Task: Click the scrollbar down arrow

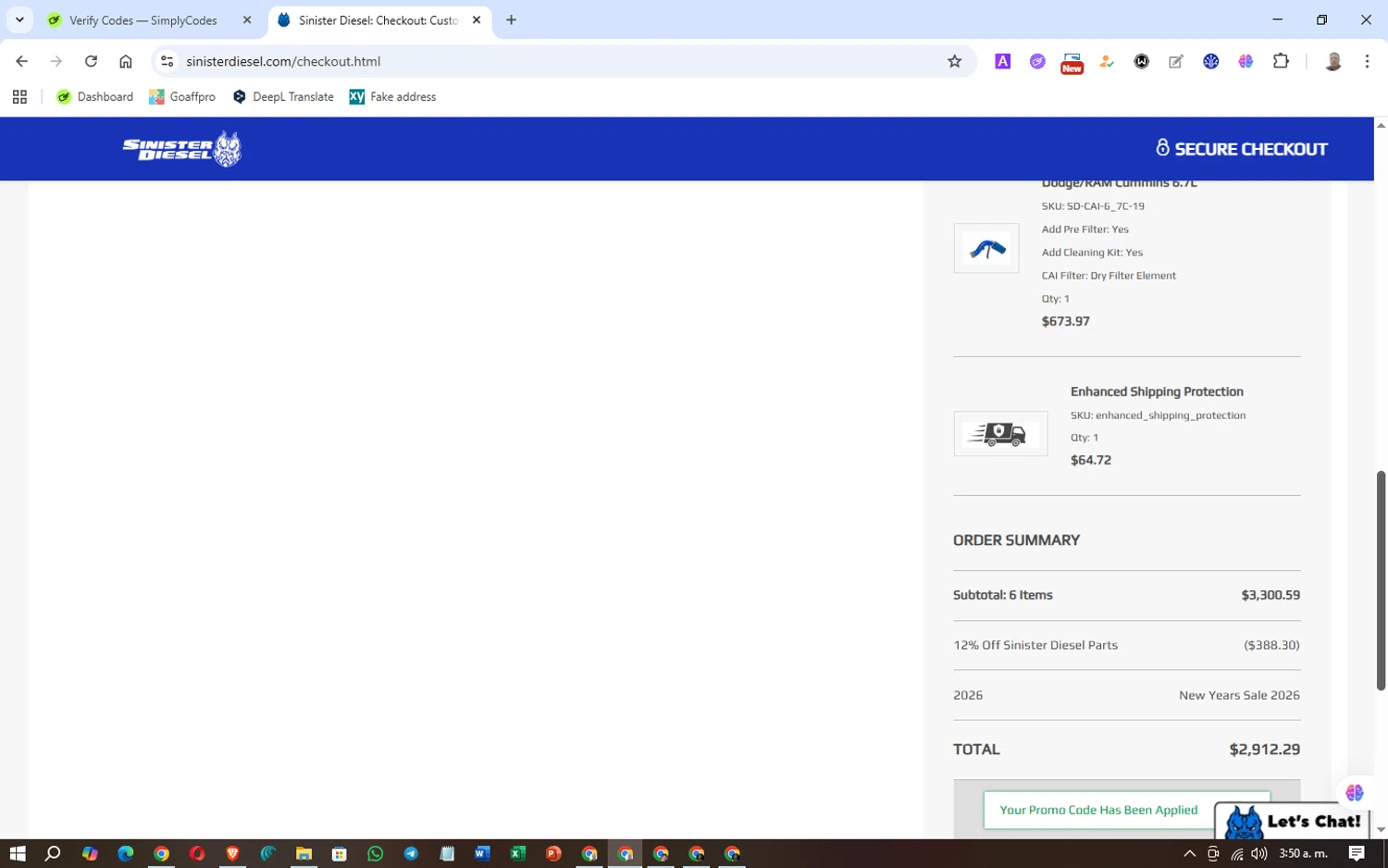Action: pyautogui.click(x=1381, y=830)
